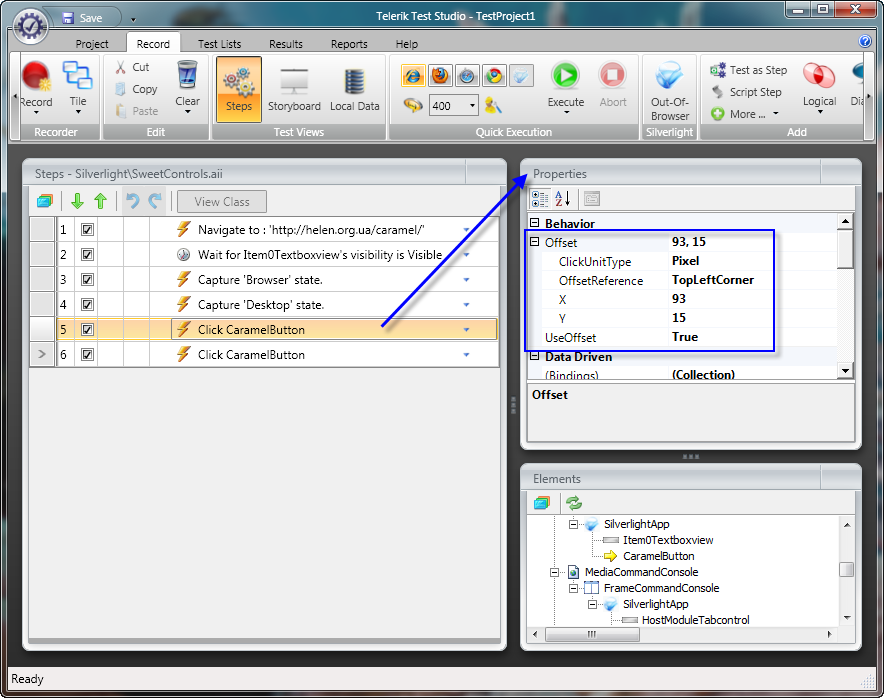The image size is (884, 698).
Task: Open the Storyboard view
Action: click(x=294, y=89)
